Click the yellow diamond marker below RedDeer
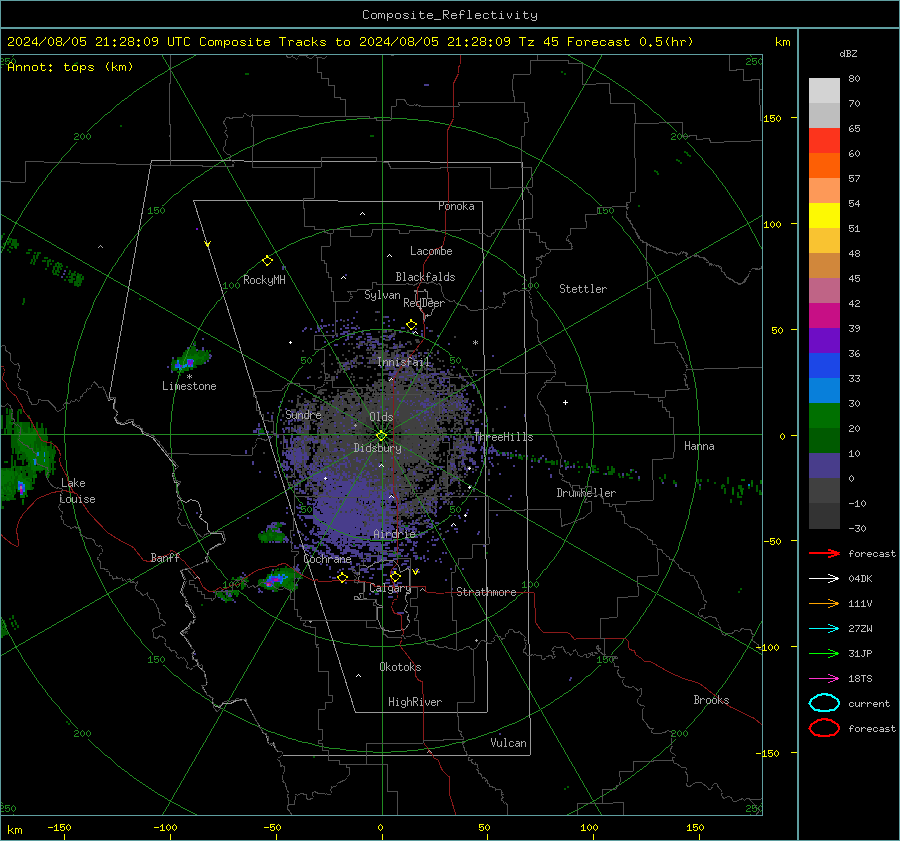This screenshot has width=900, height=841. point(411,325)
